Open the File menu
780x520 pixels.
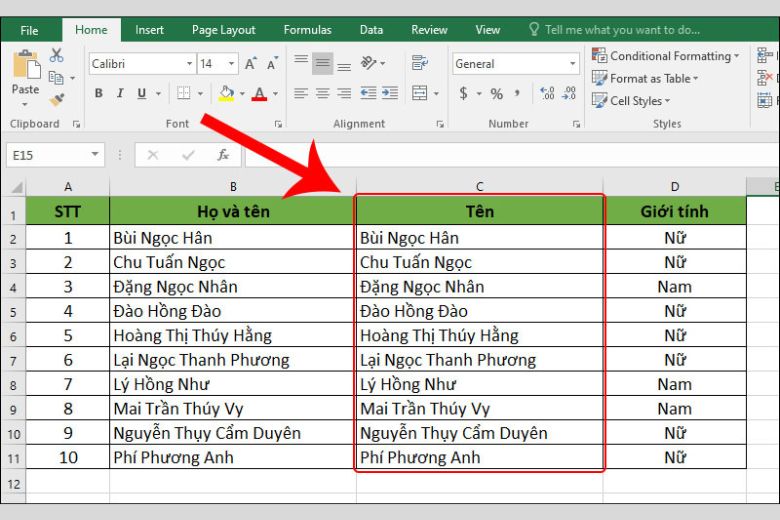(x=29, y=30)
